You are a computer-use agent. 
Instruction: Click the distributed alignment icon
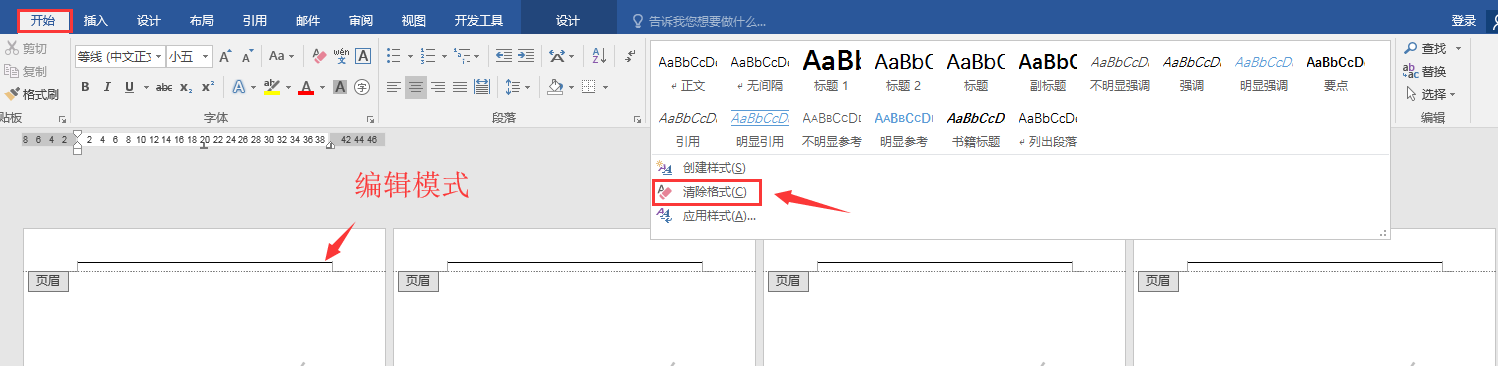tap(482, 87)
